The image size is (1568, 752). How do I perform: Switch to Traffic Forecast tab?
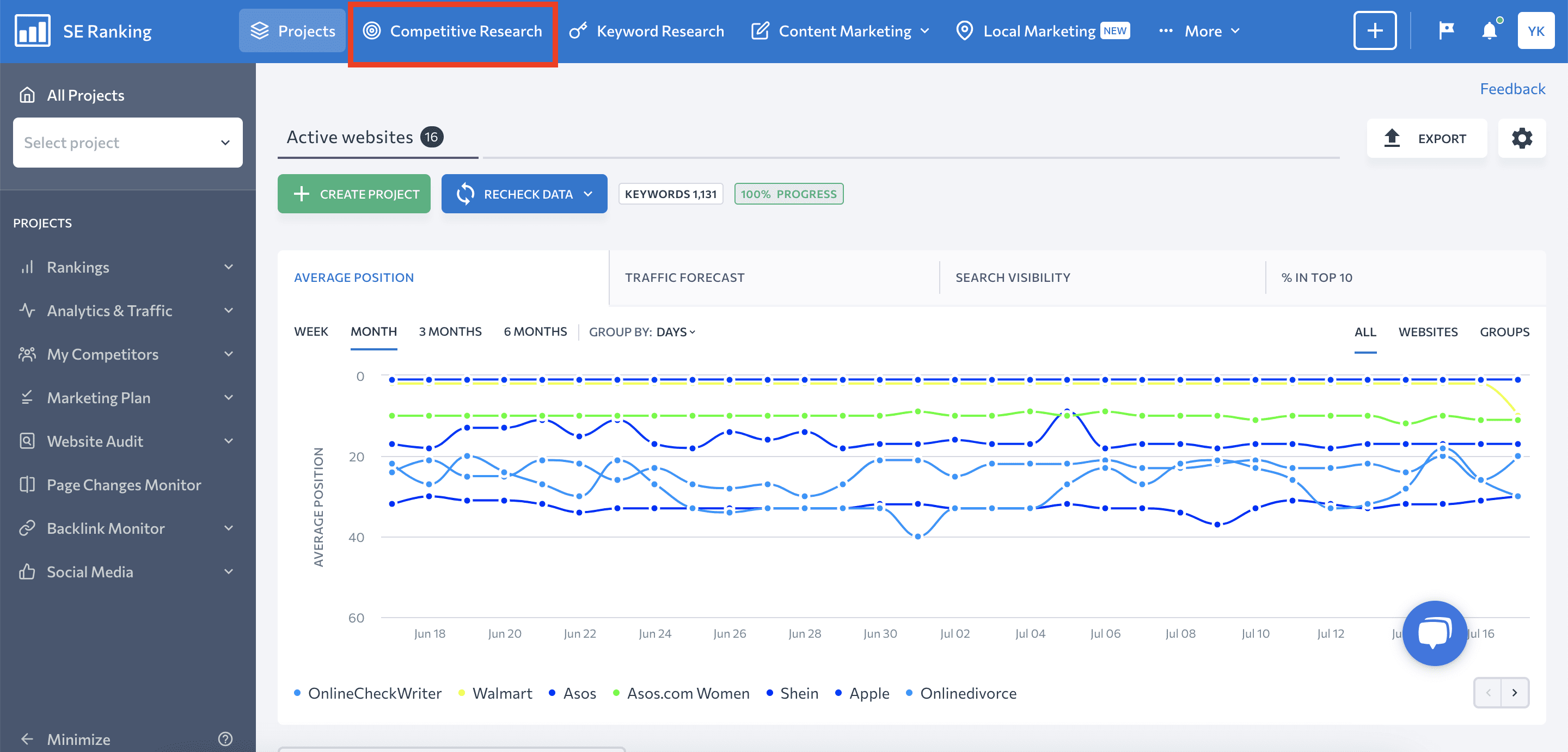pos(684,278)
